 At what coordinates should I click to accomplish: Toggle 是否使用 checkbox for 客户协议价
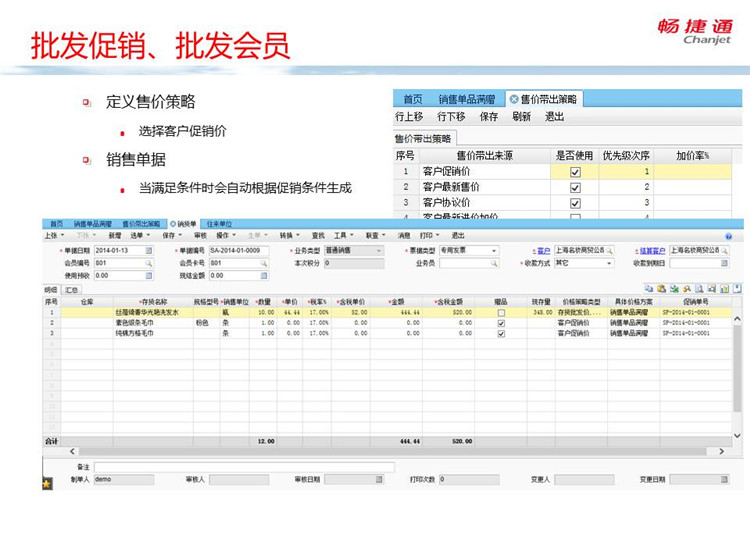click(575, 204)
